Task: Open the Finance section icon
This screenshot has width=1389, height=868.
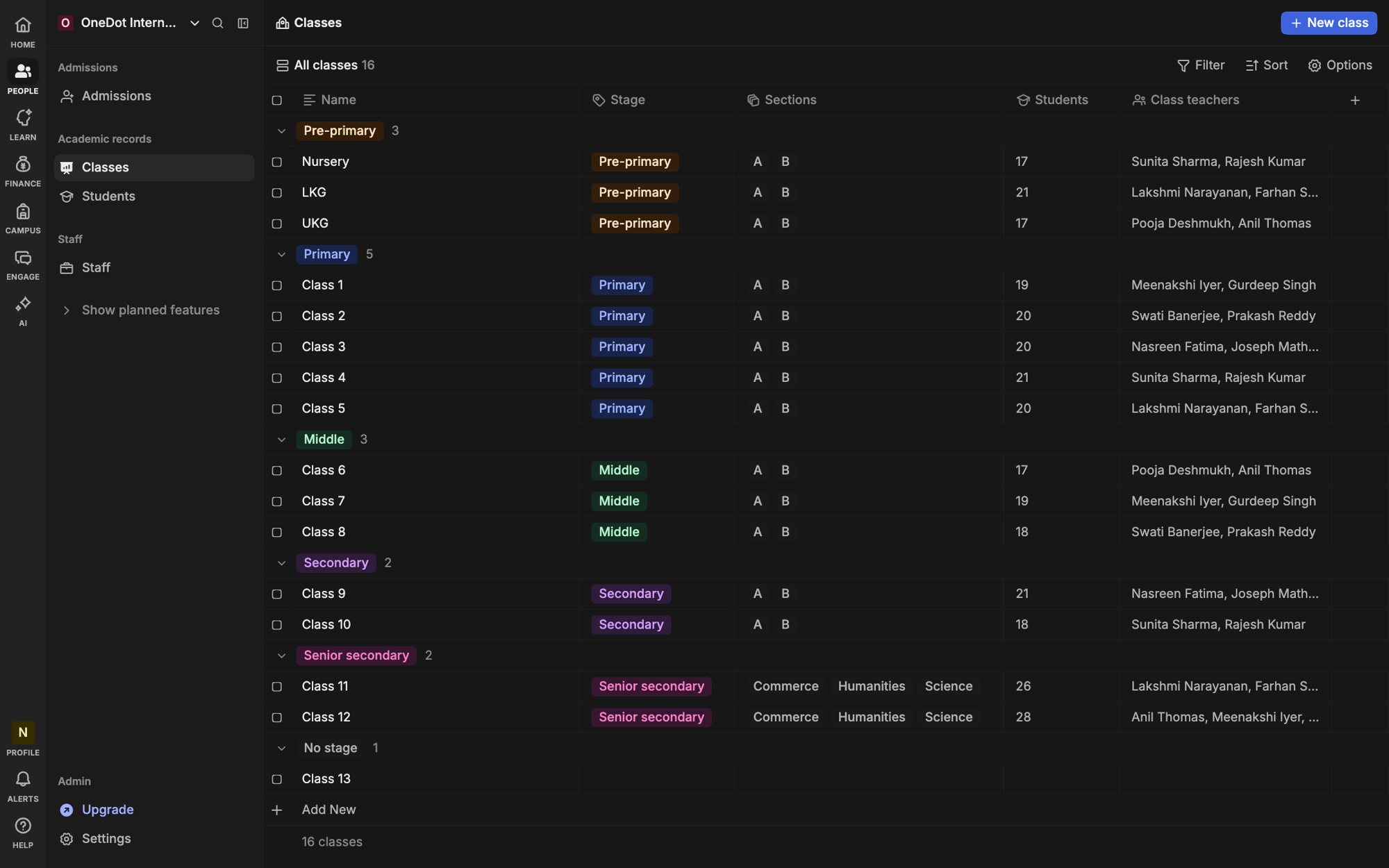Action: click(23, 165)
